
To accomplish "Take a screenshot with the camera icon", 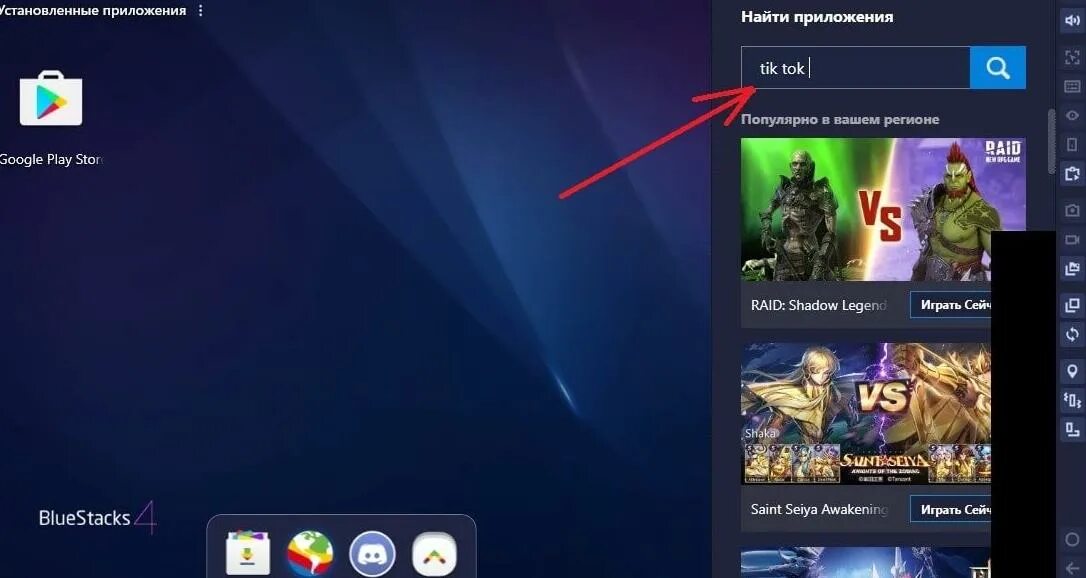I will point(1071,210).
